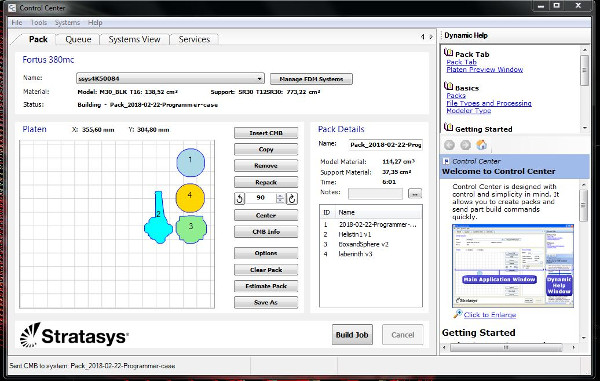
Task: Open the Packs help link
Action: [456, 96]
